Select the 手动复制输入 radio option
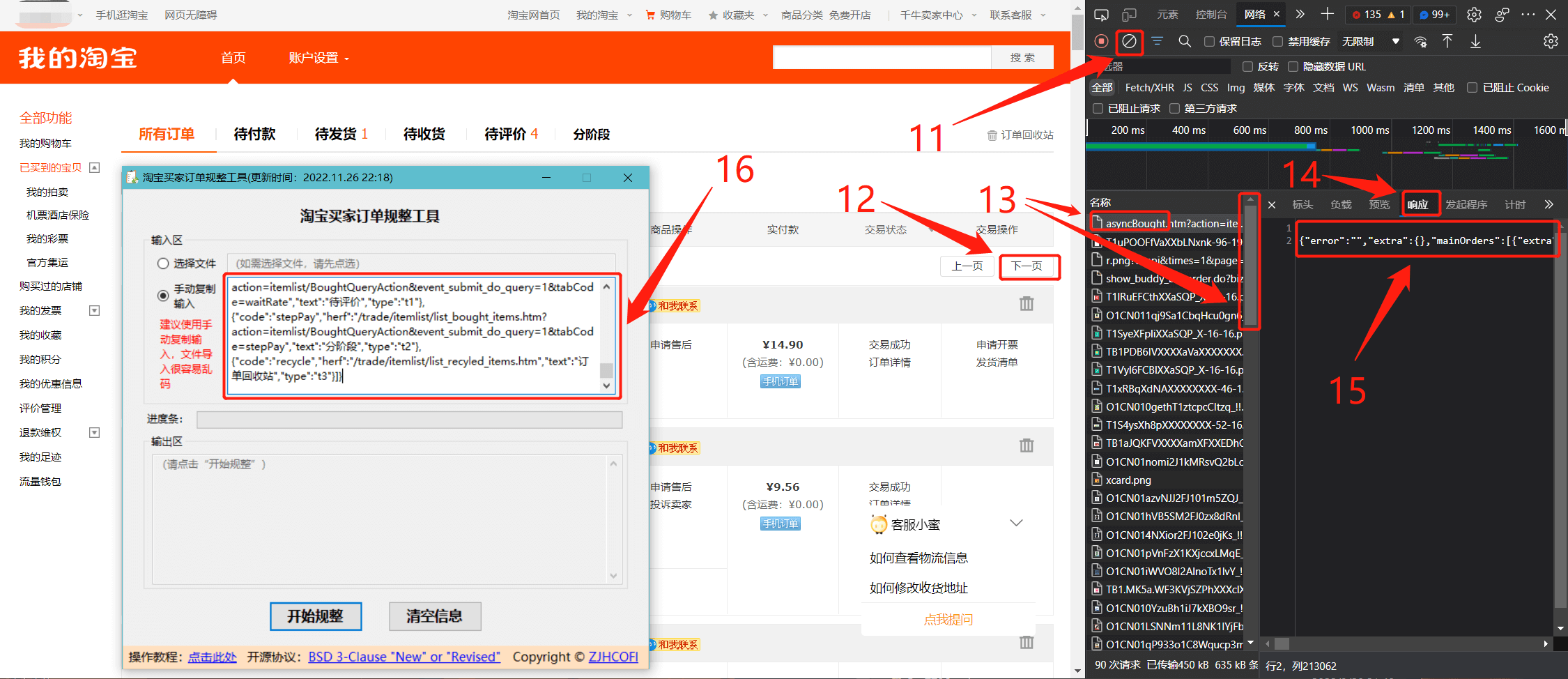The width and height of the screenshot is (1568, 679). coord(163,296)
